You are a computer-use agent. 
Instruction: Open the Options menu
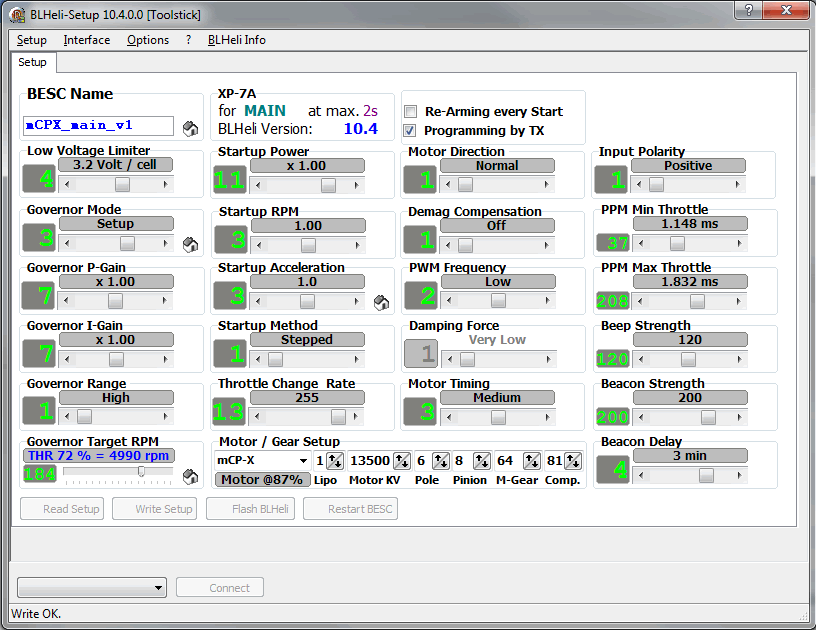coord(148,40)
